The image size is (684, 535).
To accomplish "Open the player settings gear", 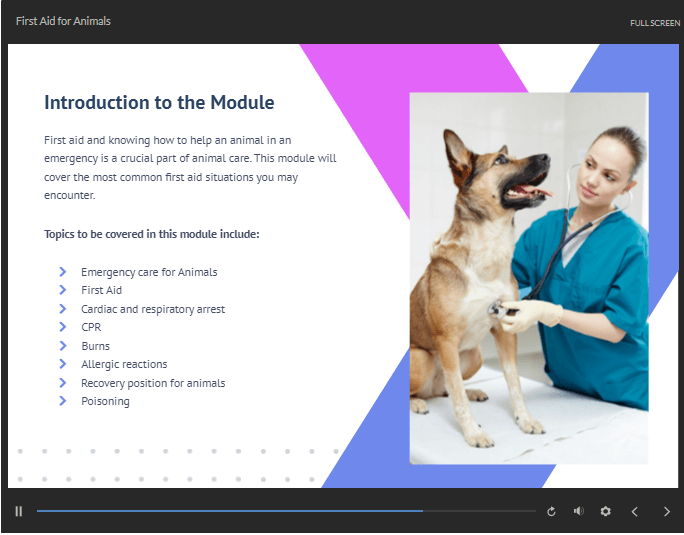I will tap(605, 511).
